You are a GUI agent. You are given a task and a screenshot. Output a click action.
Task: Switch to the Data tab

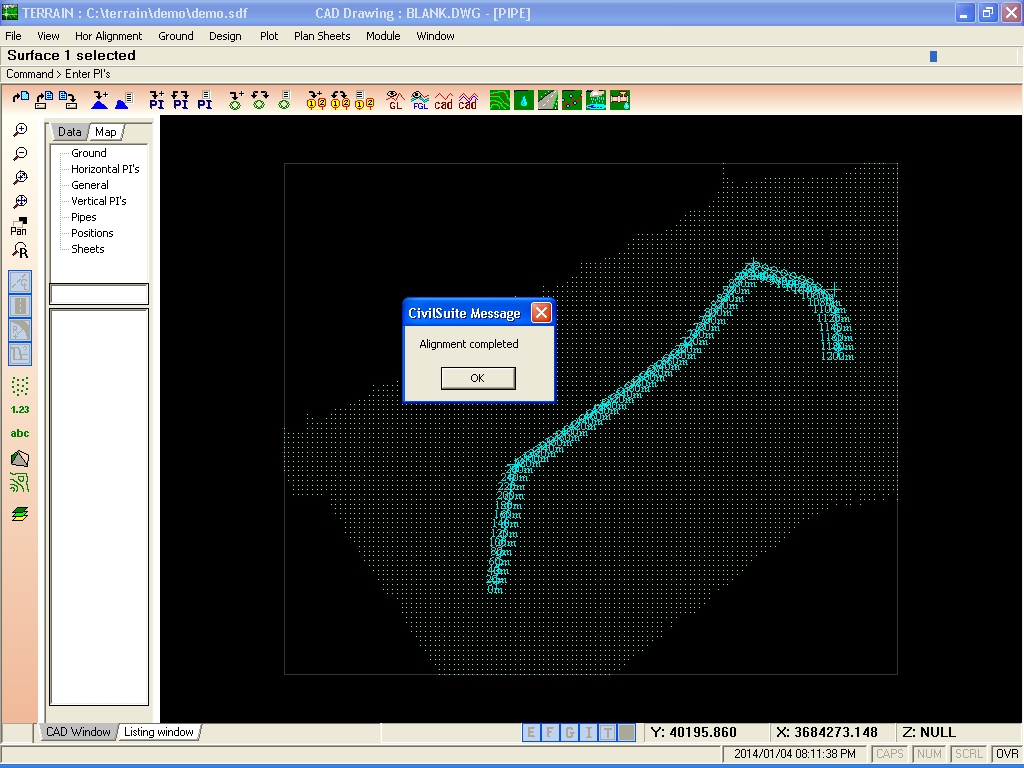pos(69,132)
